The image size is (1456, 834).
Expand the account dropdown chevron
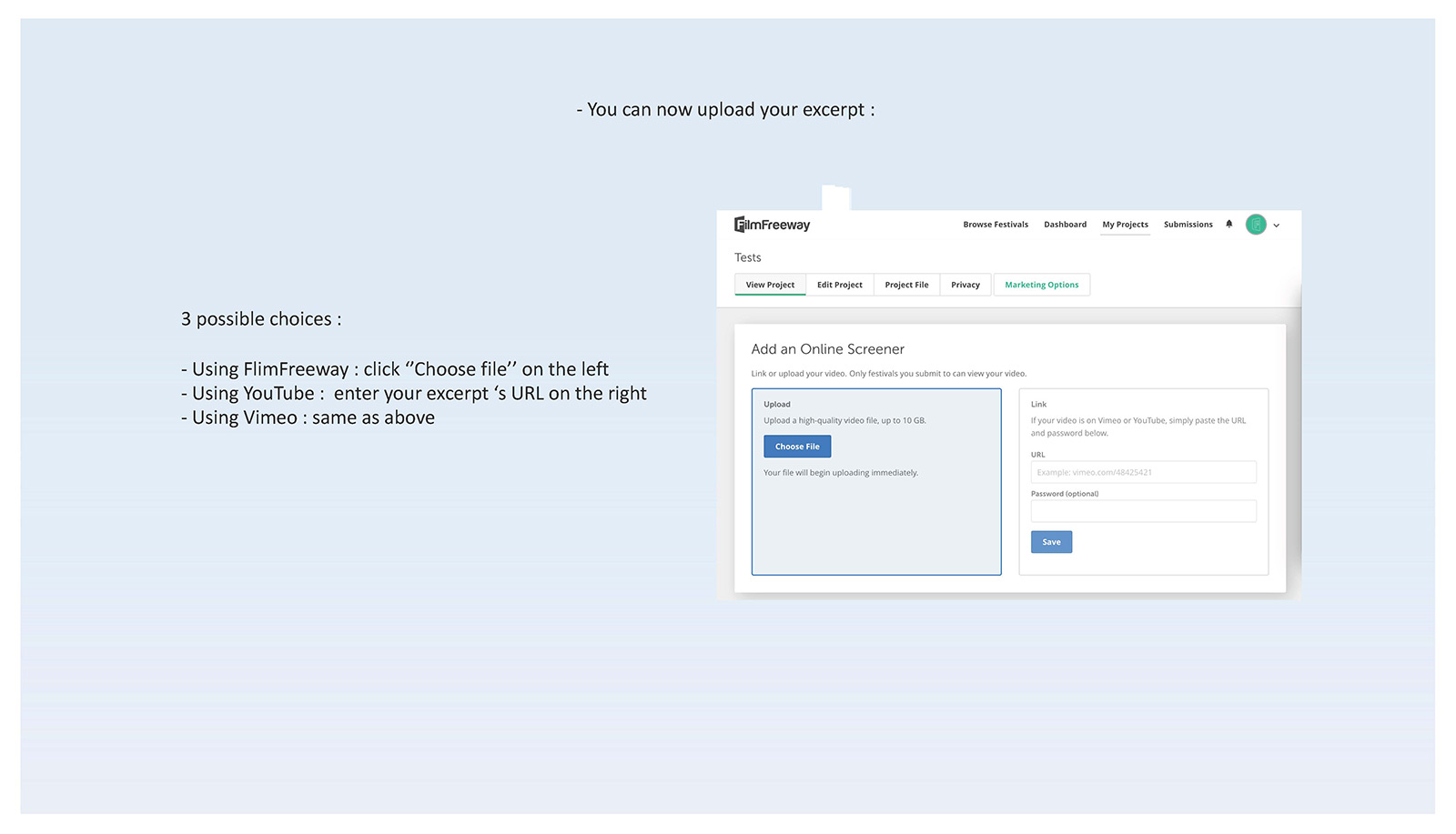pyautogui.click(x=1276, y=226)
